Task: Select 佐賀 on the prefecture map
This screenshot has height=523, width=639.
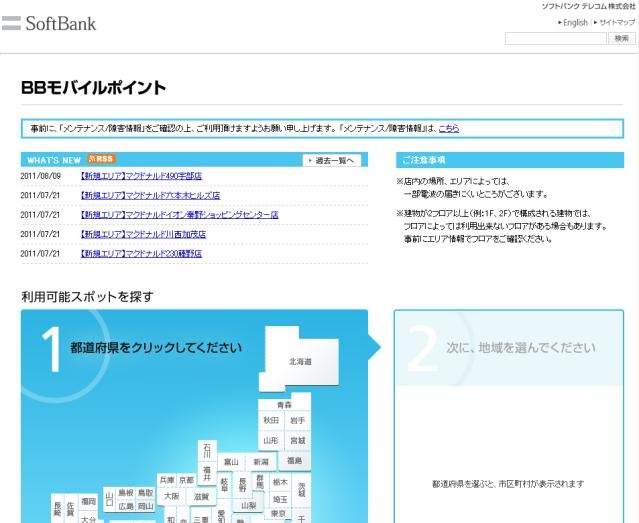Action: [x=71, y=508]
